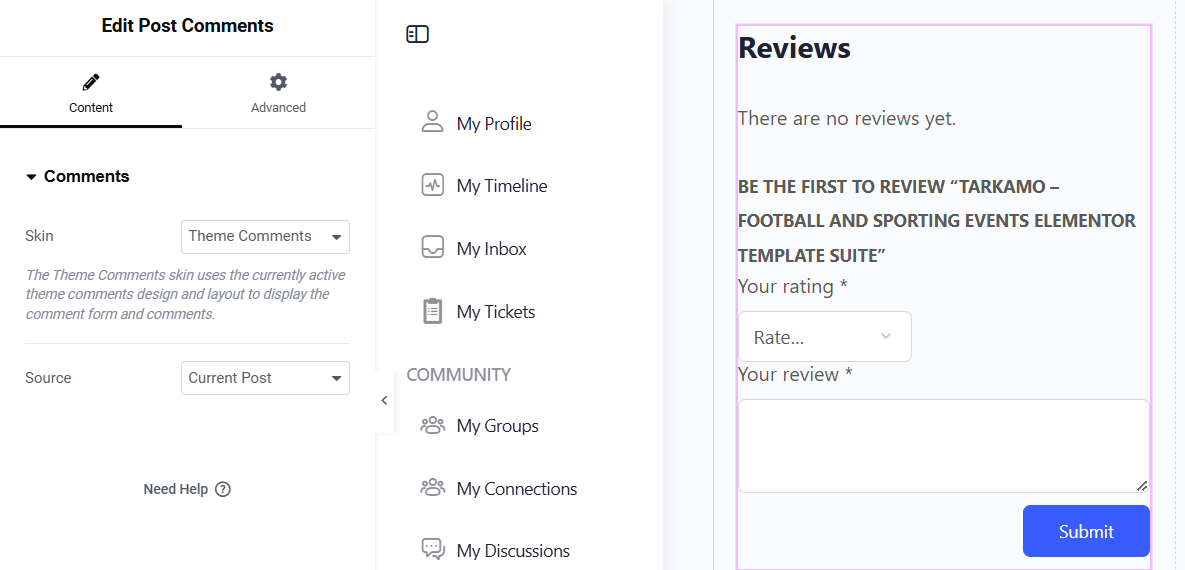
Task: Click the Need Help question mark icon
Action: point(223,489)
